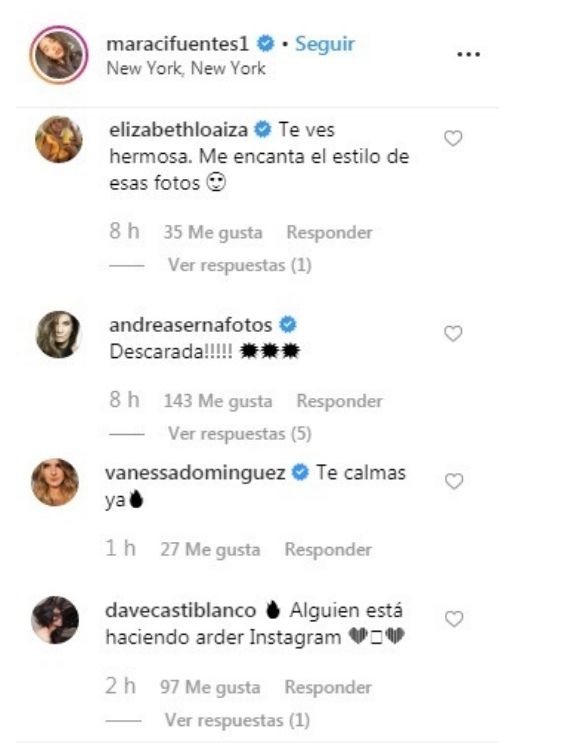The height and width of the screenshot is (756, 579).
Task: Like elizabethloaiza's comment with heart icon
Action: click(453, 139)
